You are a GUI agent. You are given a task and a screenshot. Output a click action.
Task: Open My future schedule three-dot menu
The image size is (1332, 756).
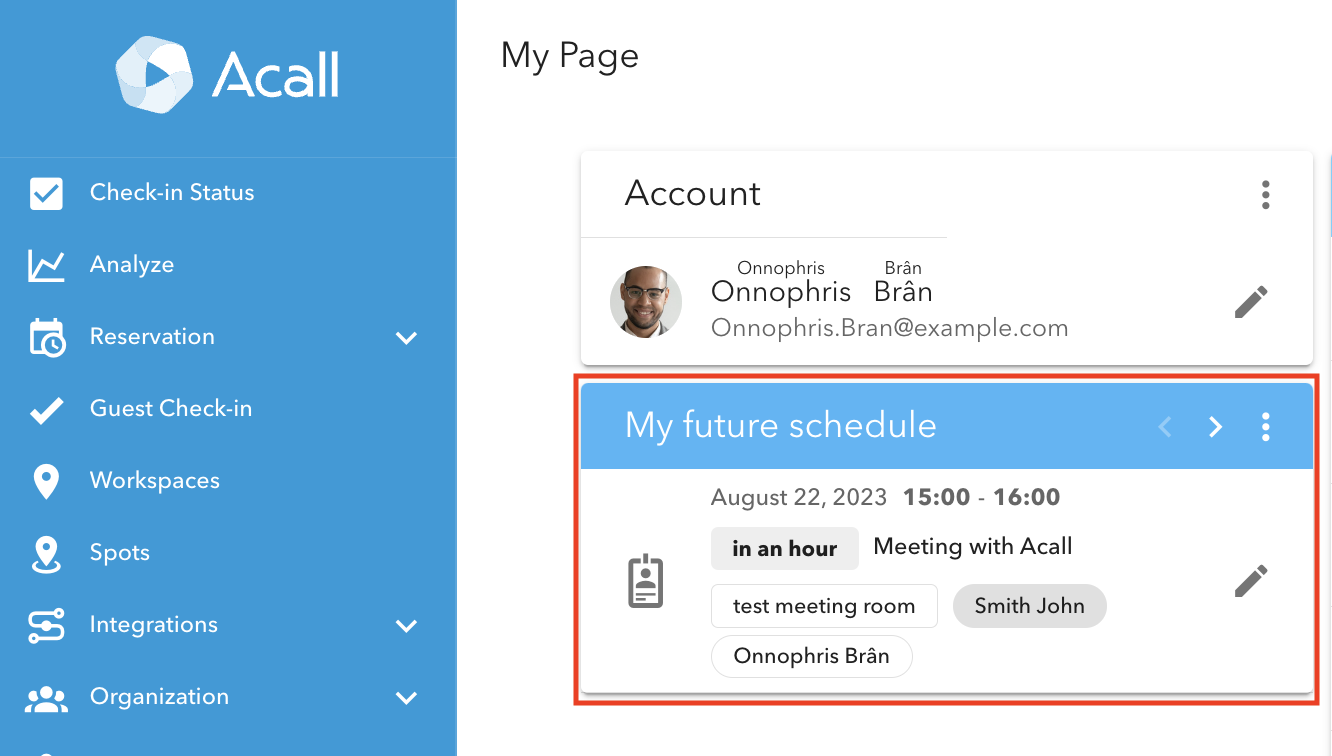tap(1266, 427)
